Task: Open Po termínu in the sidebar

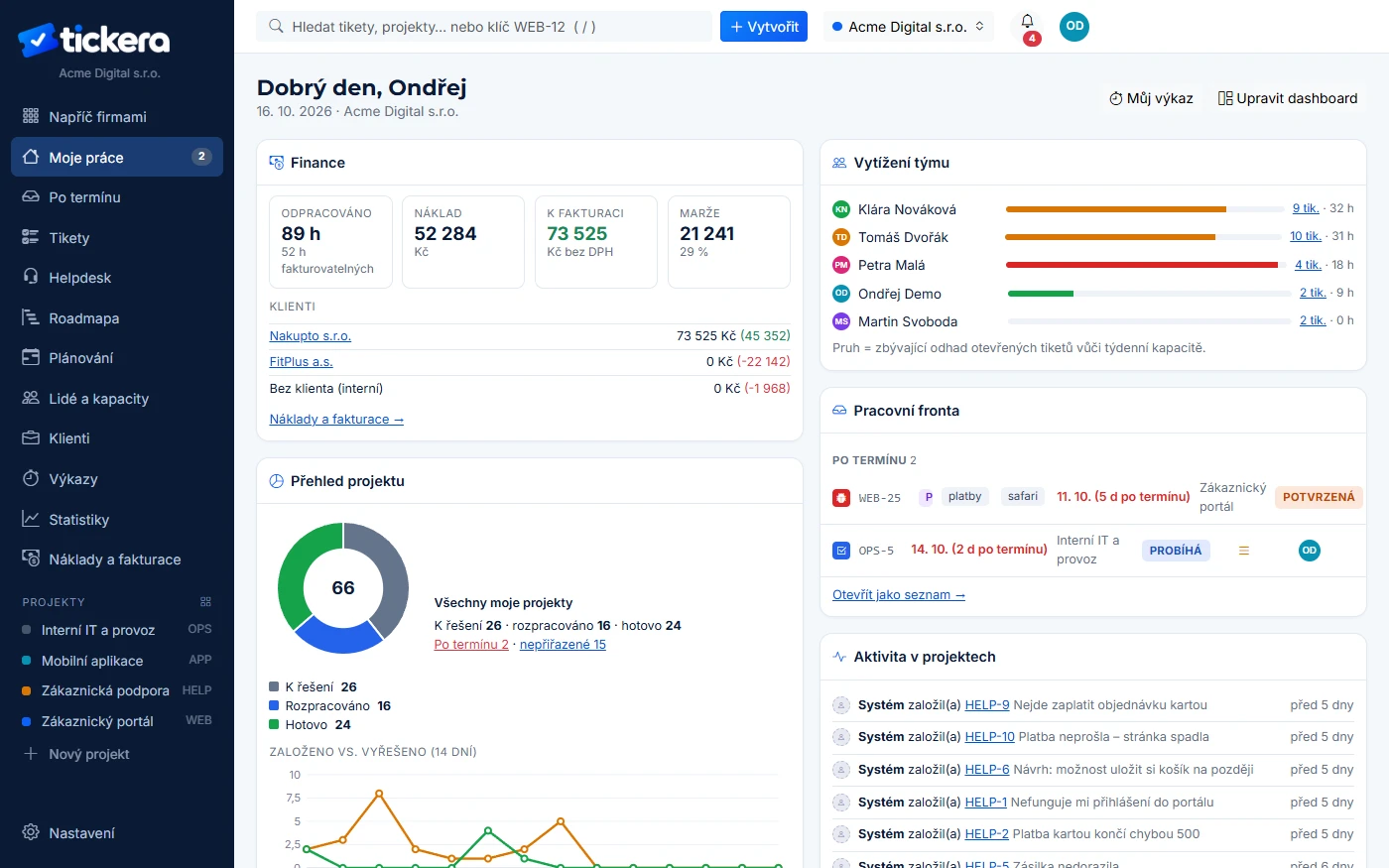Action: (117, 197)
